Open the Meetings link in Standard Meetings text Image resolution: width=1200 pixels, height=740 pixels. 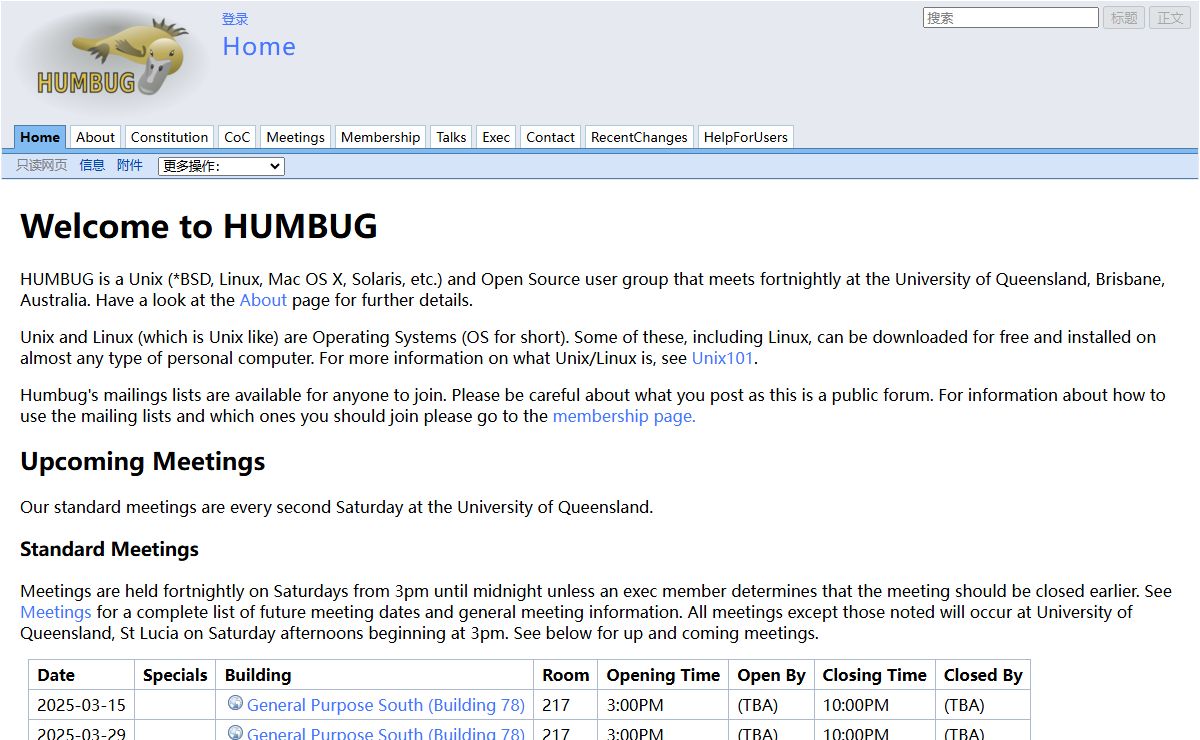(x=56, y=612)
